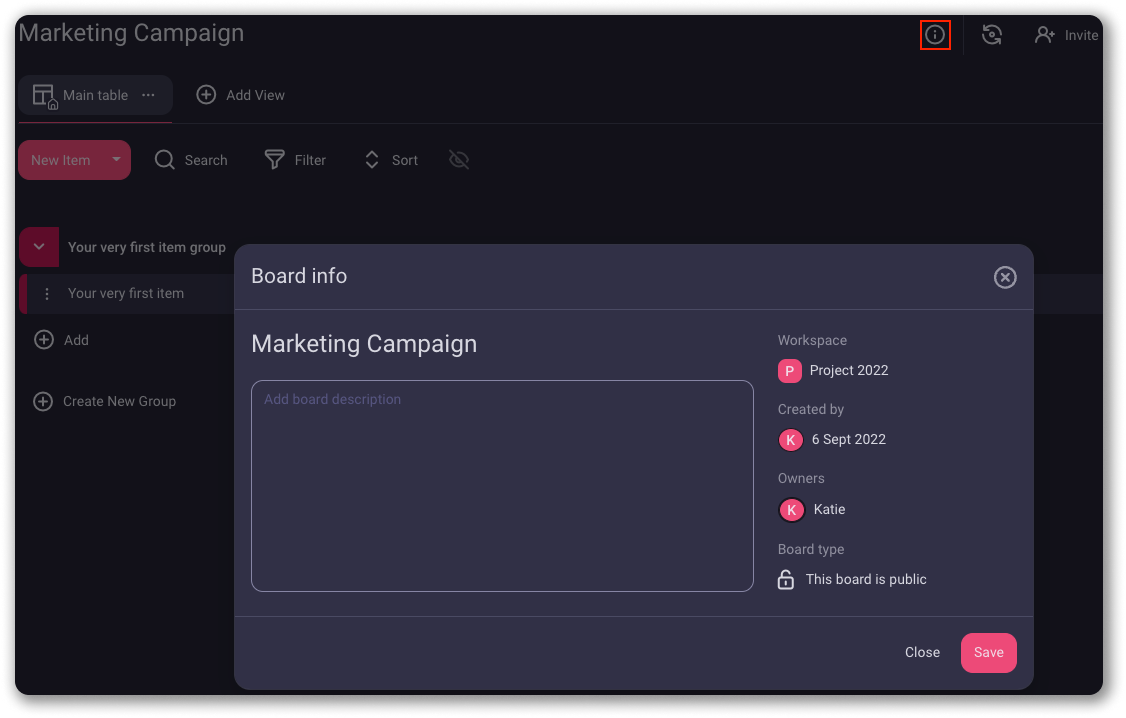Click the board description input field
This screenshot has height=718, width=1126.
(502, 485)
